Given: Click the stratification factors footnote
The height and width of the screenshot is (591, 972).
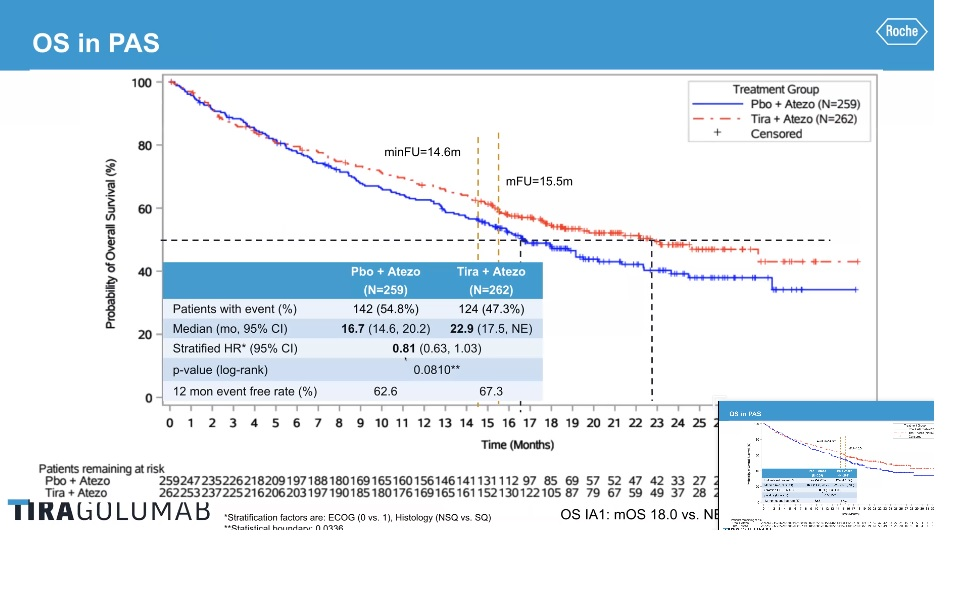Looking at the screenshot, I should click(358, 517).
